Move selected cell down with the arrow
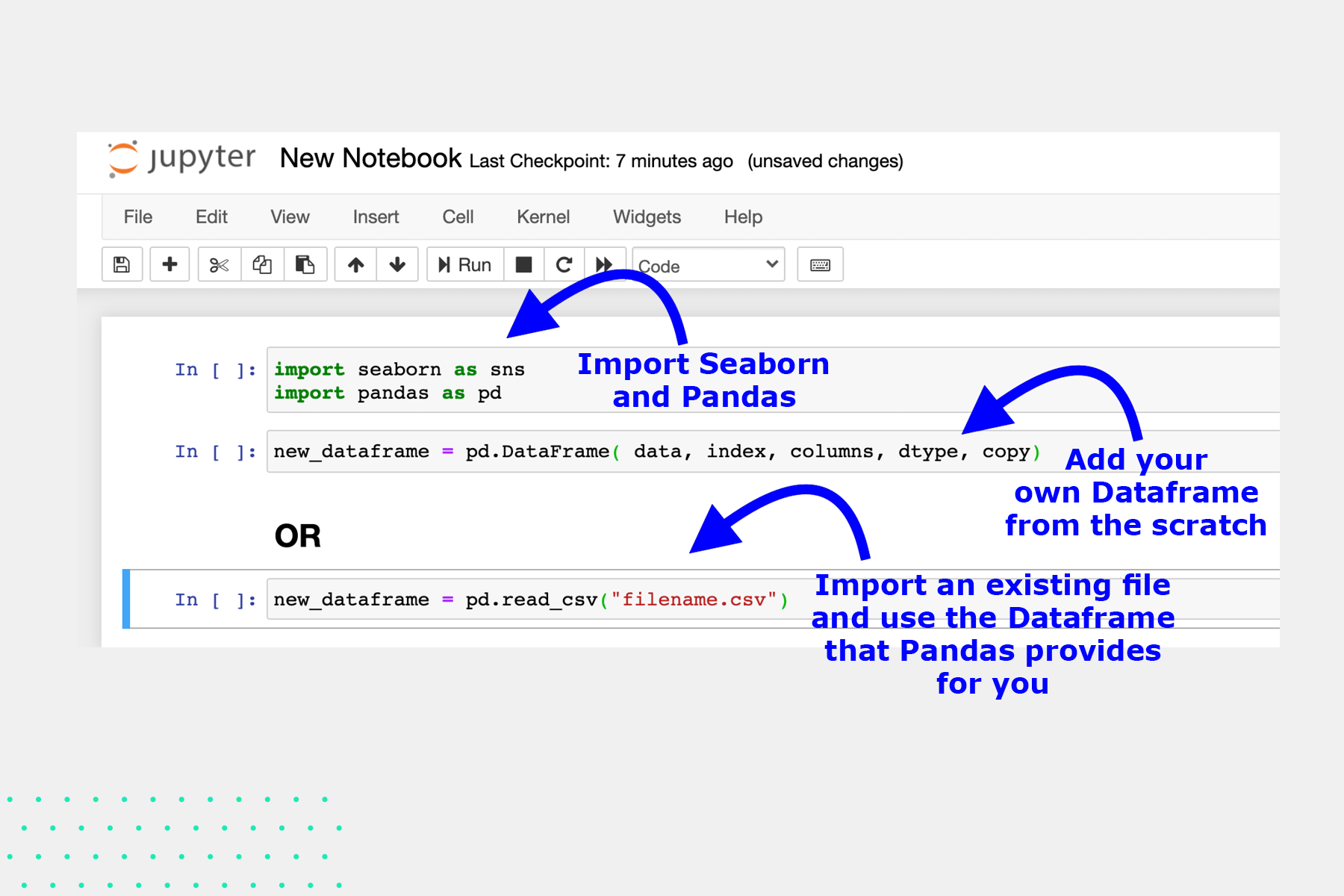 [x=397, y=264]
